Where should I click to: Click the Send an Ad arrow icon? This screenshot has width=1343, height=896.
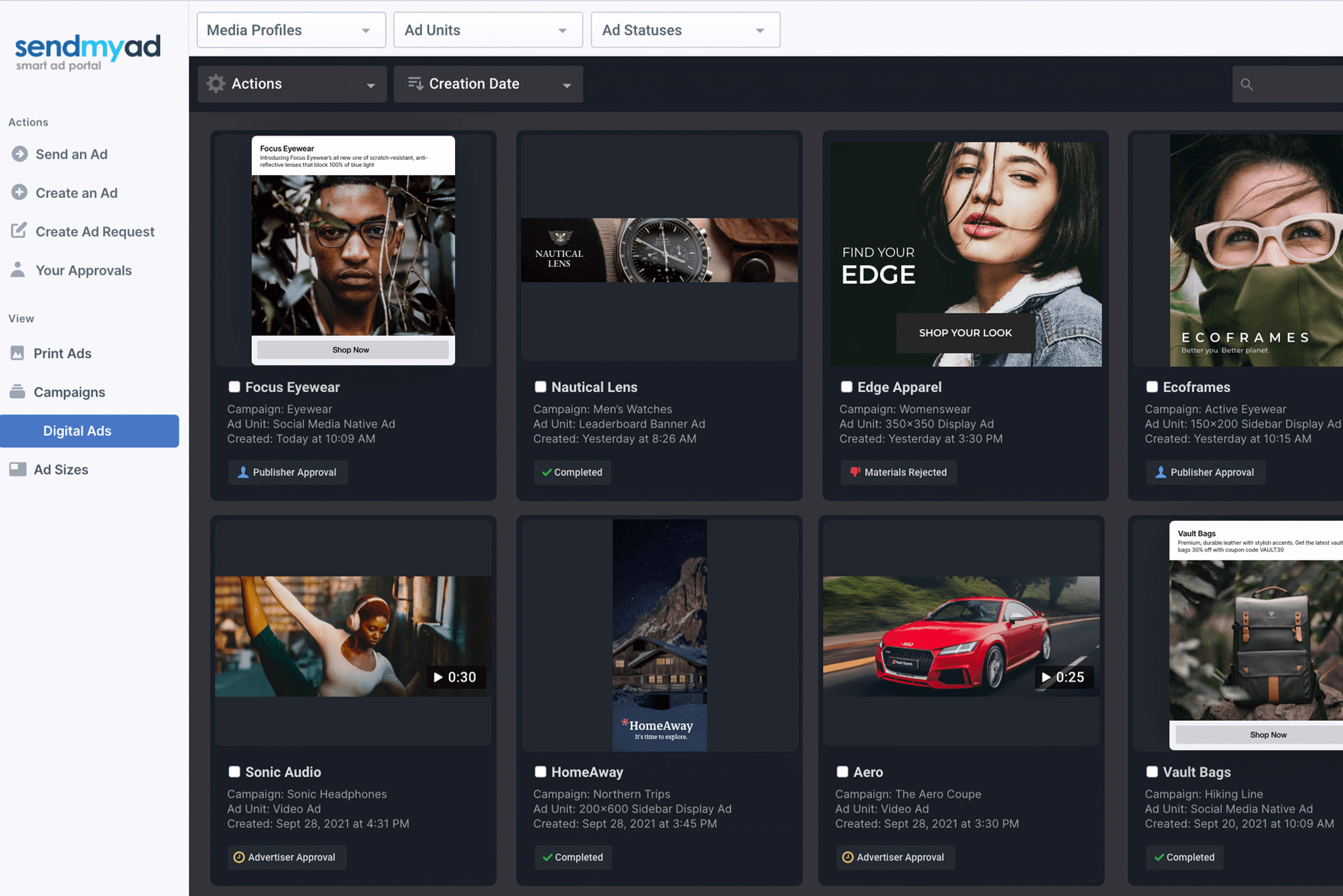19,154
